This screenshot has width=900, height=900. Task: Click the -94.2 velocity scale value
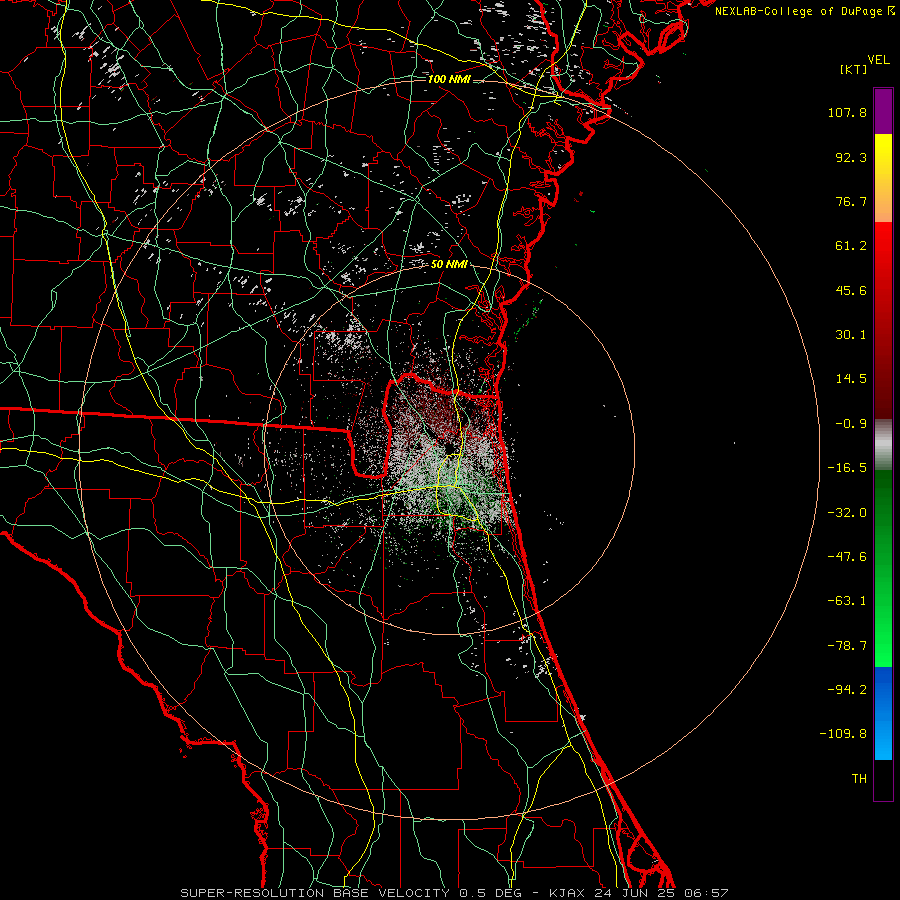(x=847, y=690)
